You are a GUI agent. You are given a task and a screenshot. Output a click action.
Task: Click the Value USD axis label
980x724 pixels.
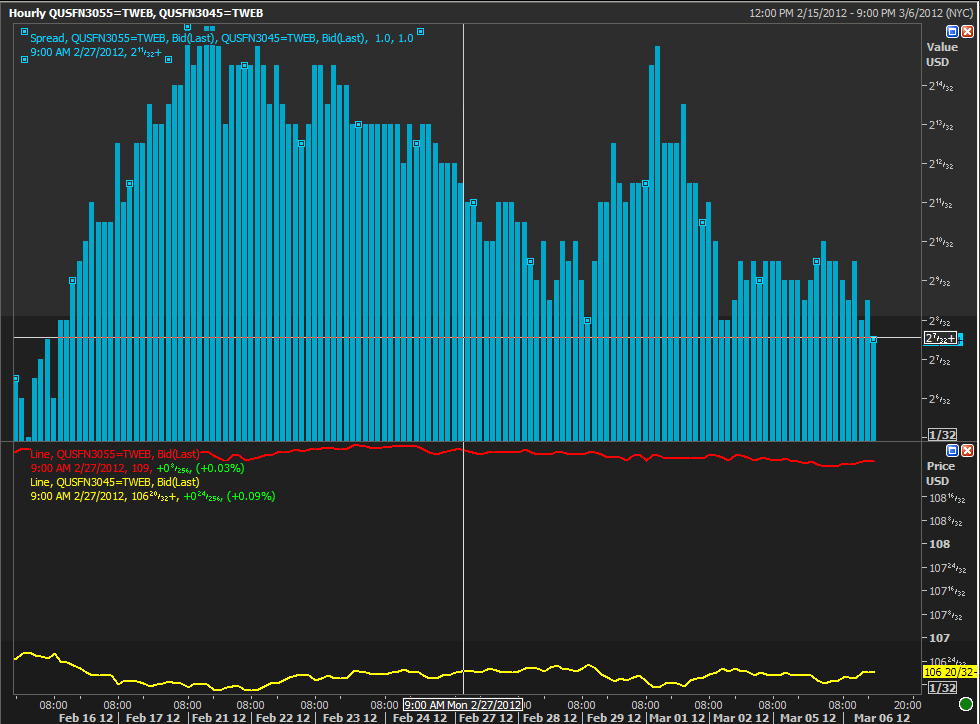click(941, 54)
